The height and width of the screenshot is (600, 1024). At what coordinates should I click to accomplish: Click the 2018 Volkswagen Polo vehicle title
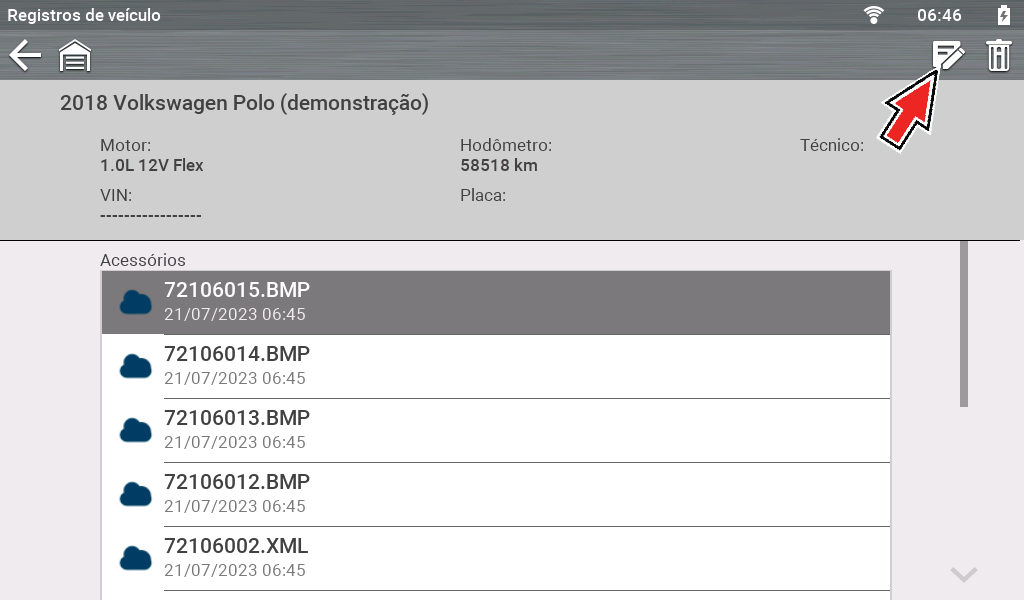[244, 103]
